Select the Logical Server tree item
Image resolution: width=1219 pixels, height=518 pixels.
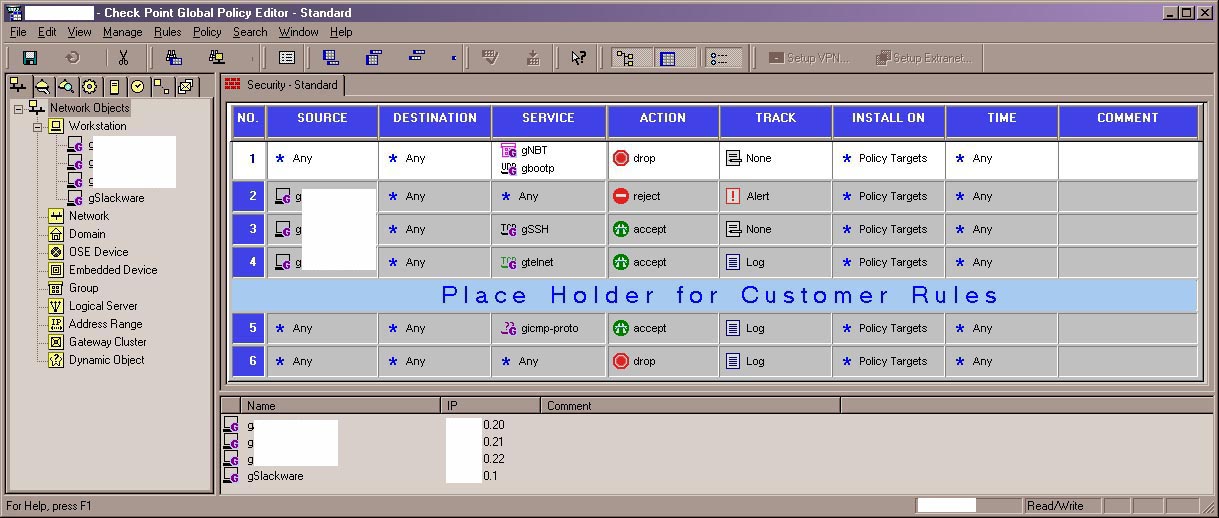103,306
